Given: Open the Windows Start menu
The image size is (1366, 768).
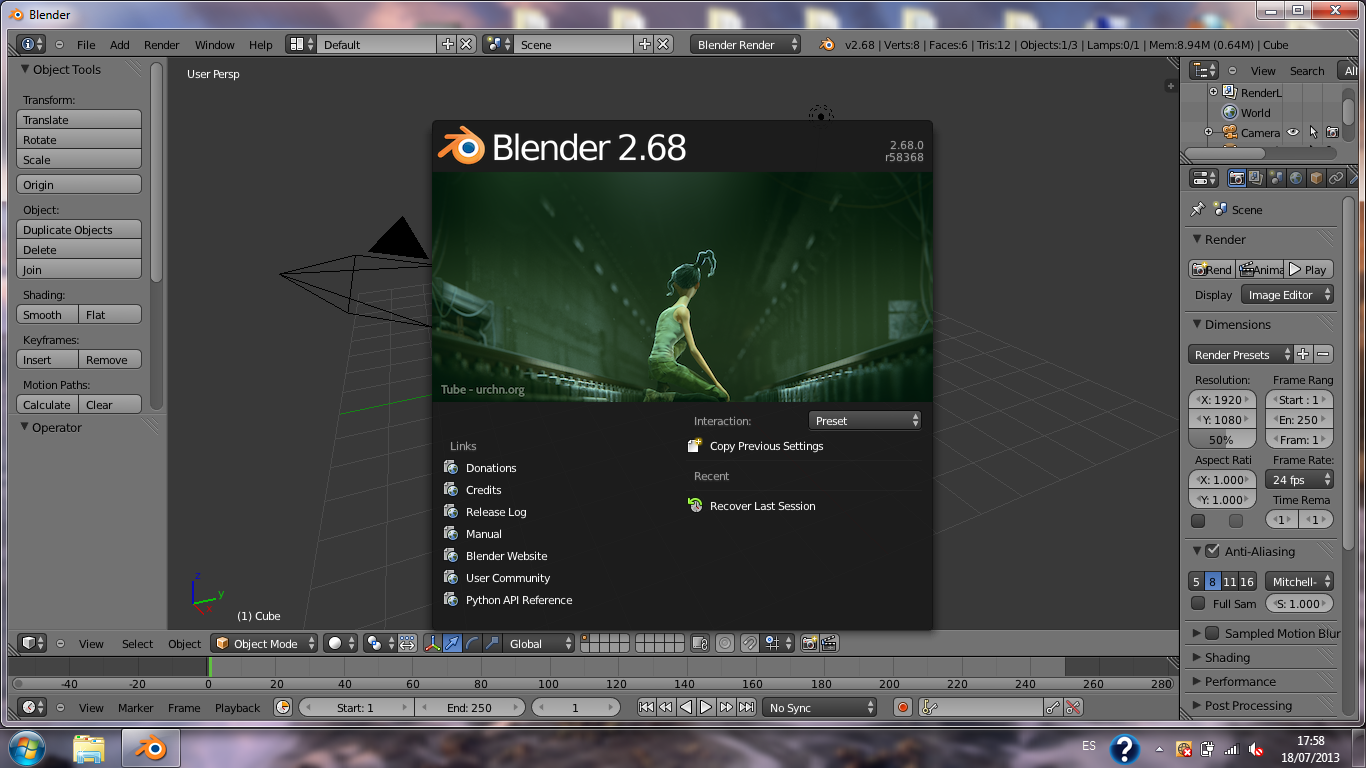Looking at the screenshot, I should pyautogui.click(x=26, y=748).
